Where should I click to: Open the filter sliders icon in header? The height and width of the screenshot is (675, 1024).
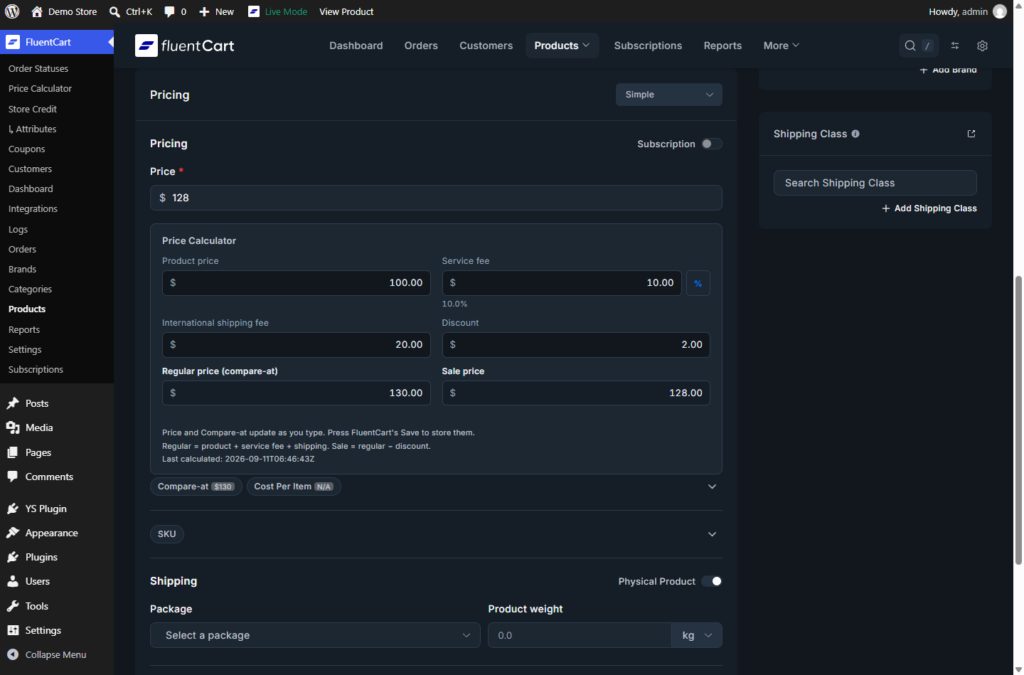[955, 46]
